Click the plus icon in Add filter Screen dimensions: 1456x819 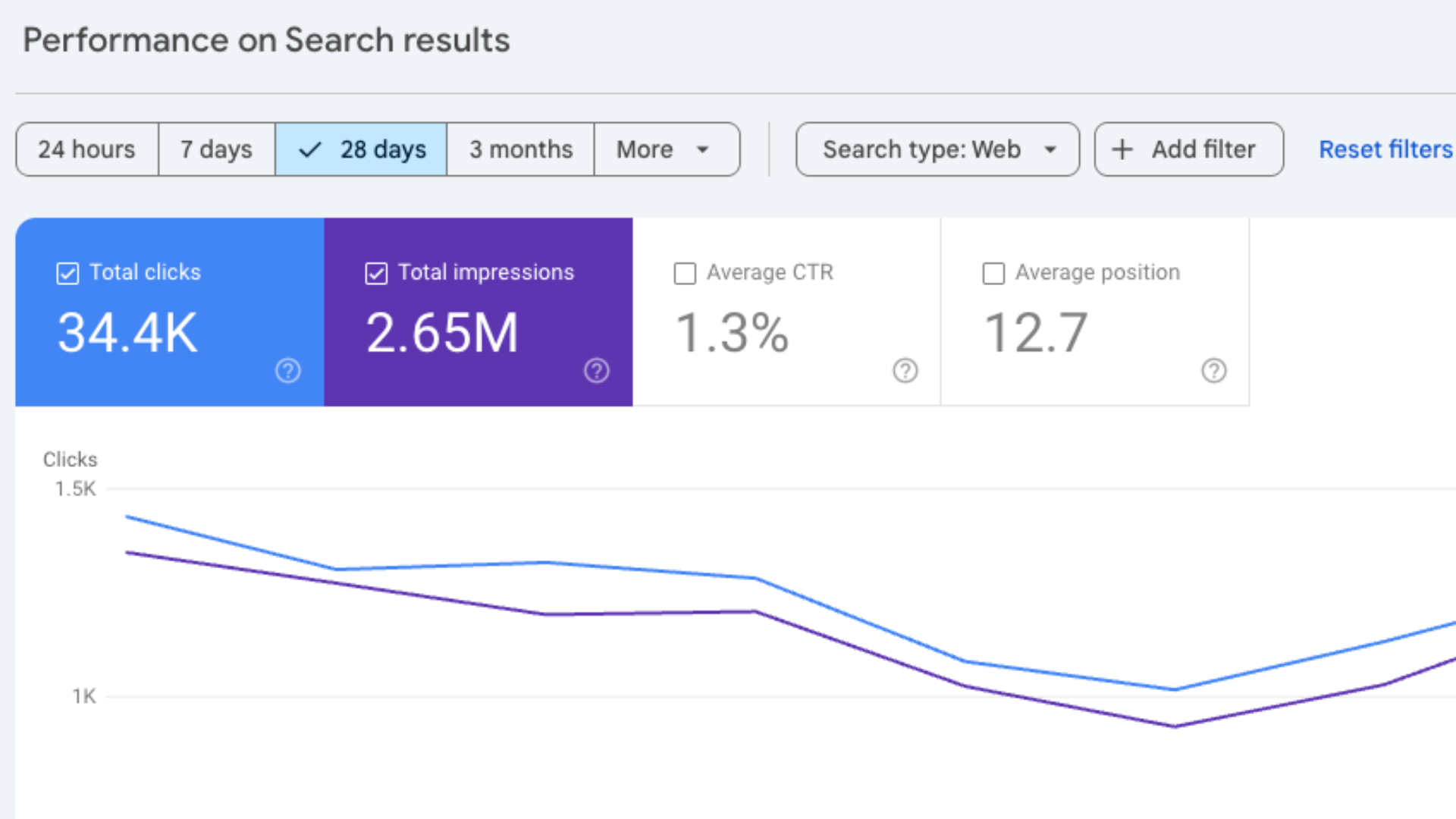[x=1122, y=149]
